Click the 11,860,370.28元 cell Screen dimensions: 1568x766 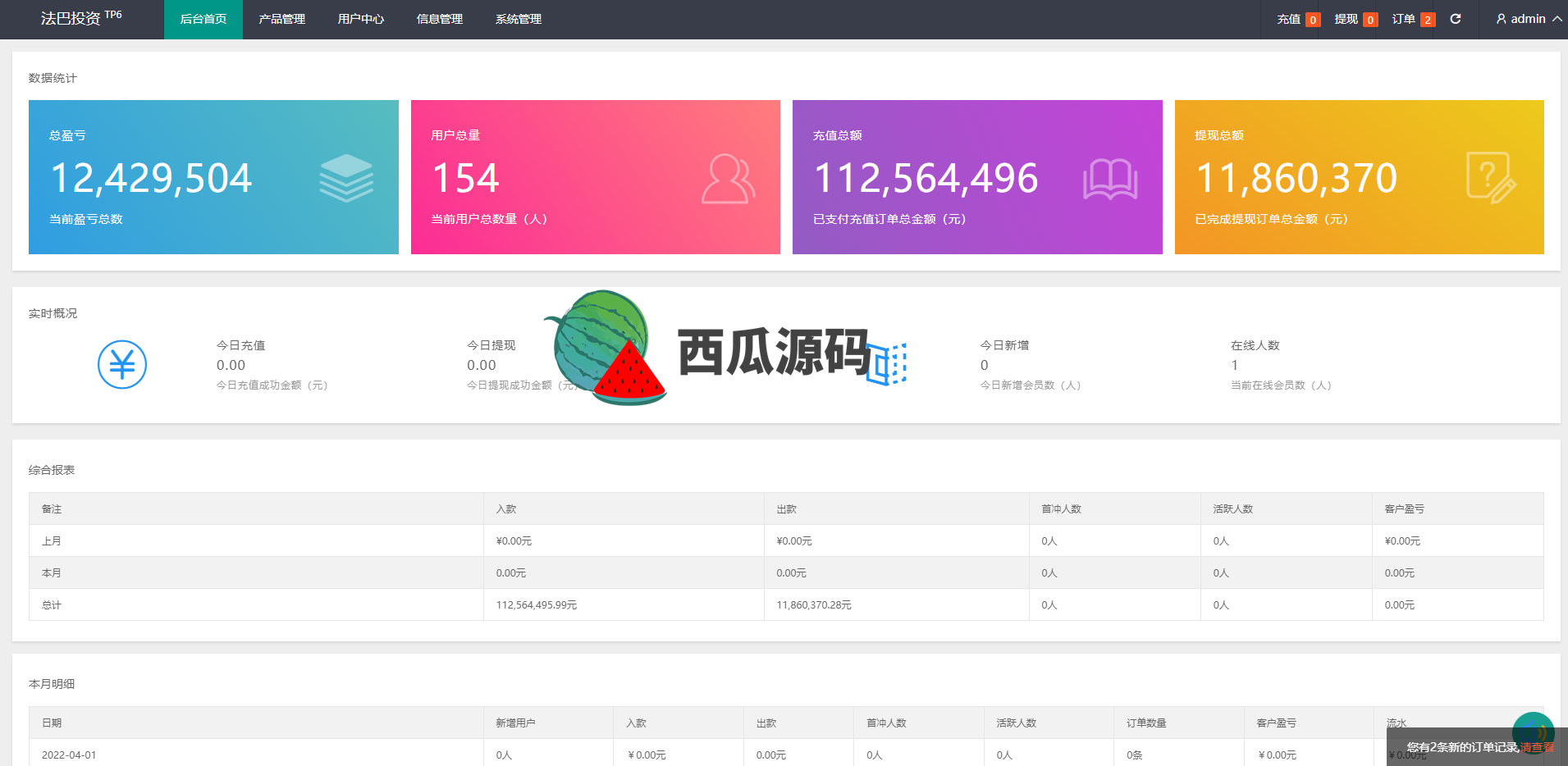click(x=814, y=604)
